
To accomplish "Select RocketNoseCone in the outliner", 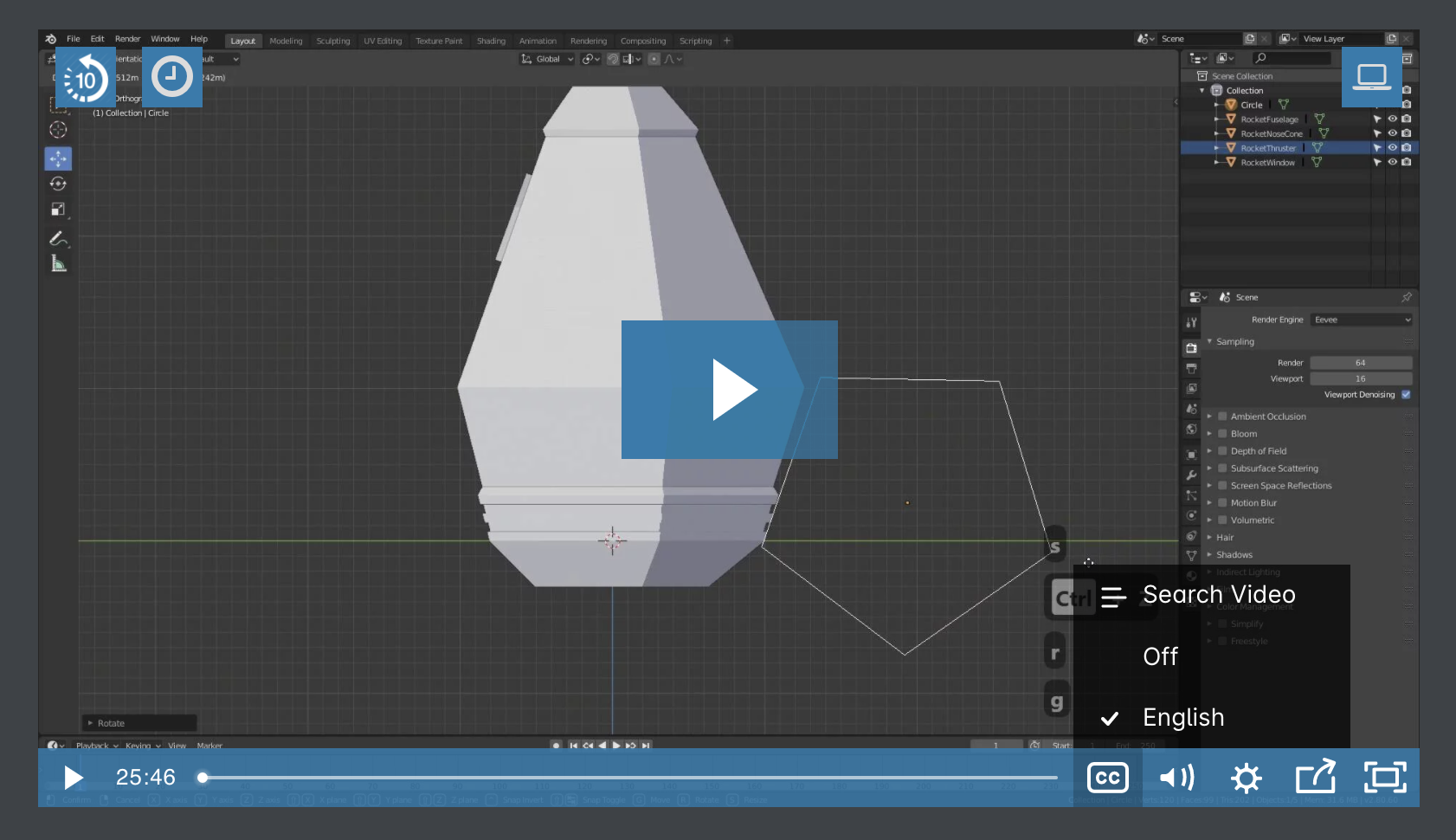I will (x=1272, y=133).
